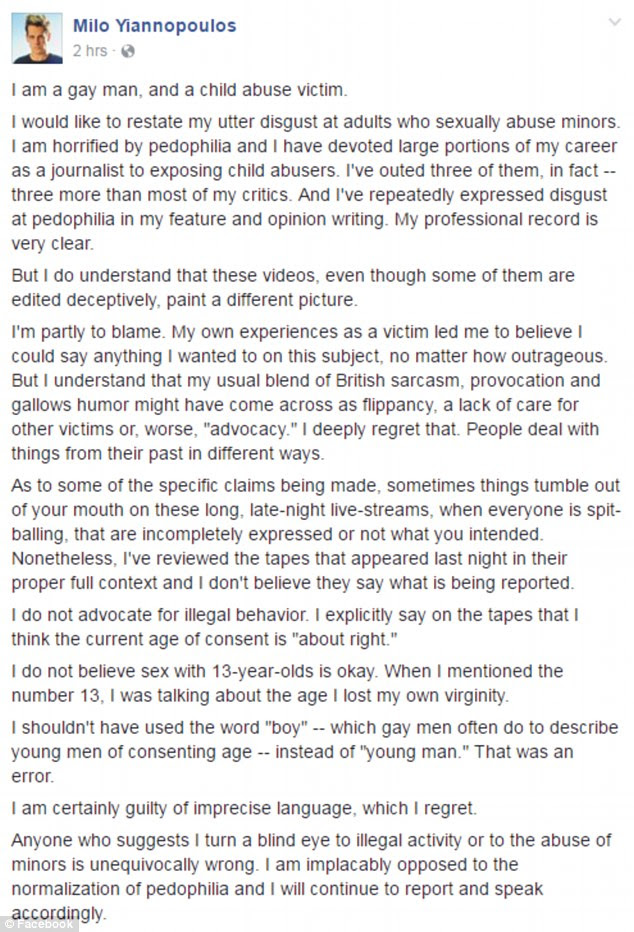This screenshot has height=932, width=634.
Task: Click the paragraph beginning "But I do understand"
Action: point(293,288)
